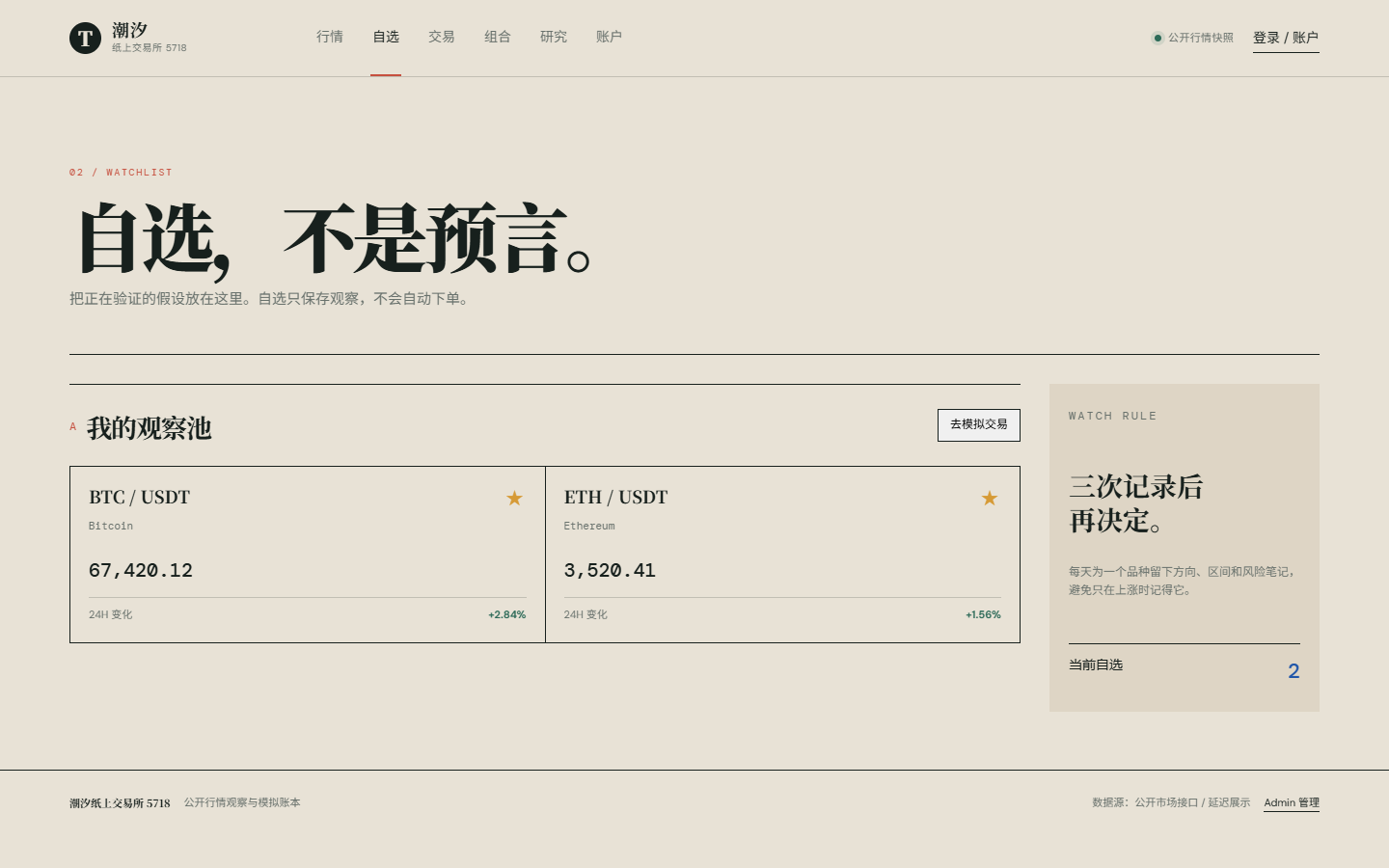The height and width of the screenshot is (868, 1389).
Task: Select the 自选 nav tab
Action: [x=386, y=37]
